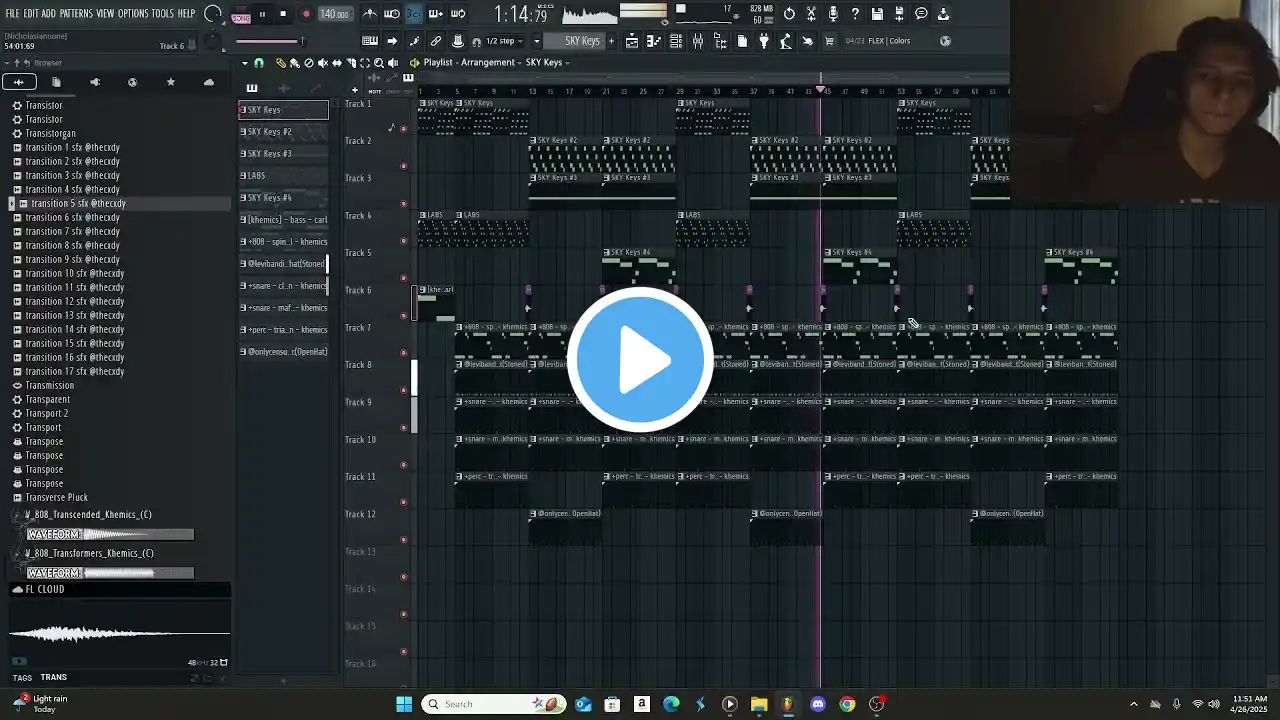Select the browser cloud tab icon
1280x720 pixels.
(209, 82)
